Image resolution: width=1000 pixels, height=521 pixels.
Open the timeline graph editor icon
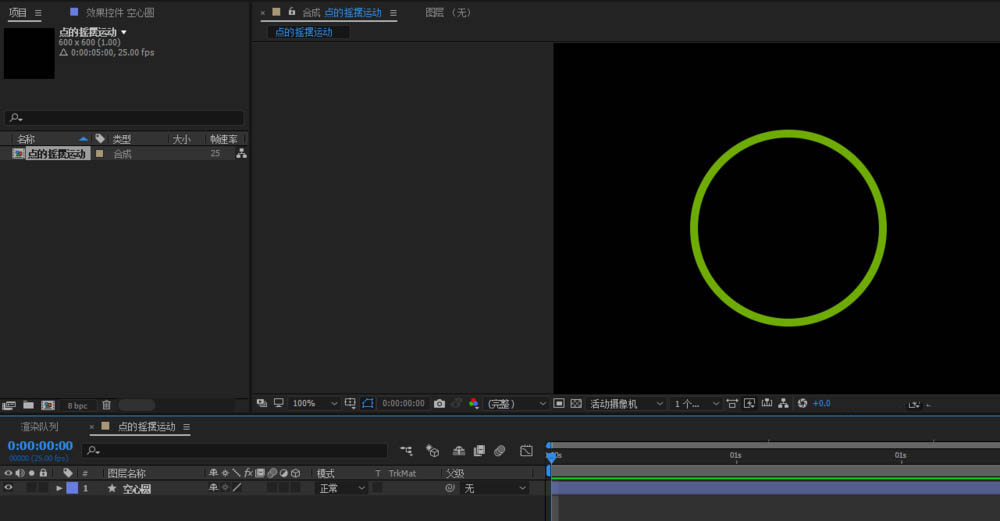pos(526,451)
